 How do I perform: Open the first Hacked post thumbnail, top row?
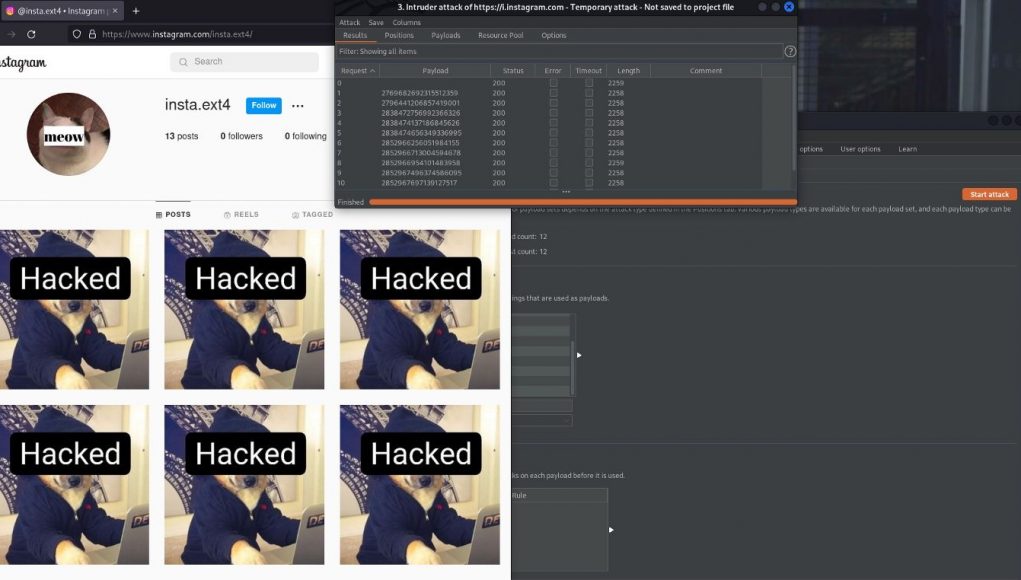(x=74, y=309)
